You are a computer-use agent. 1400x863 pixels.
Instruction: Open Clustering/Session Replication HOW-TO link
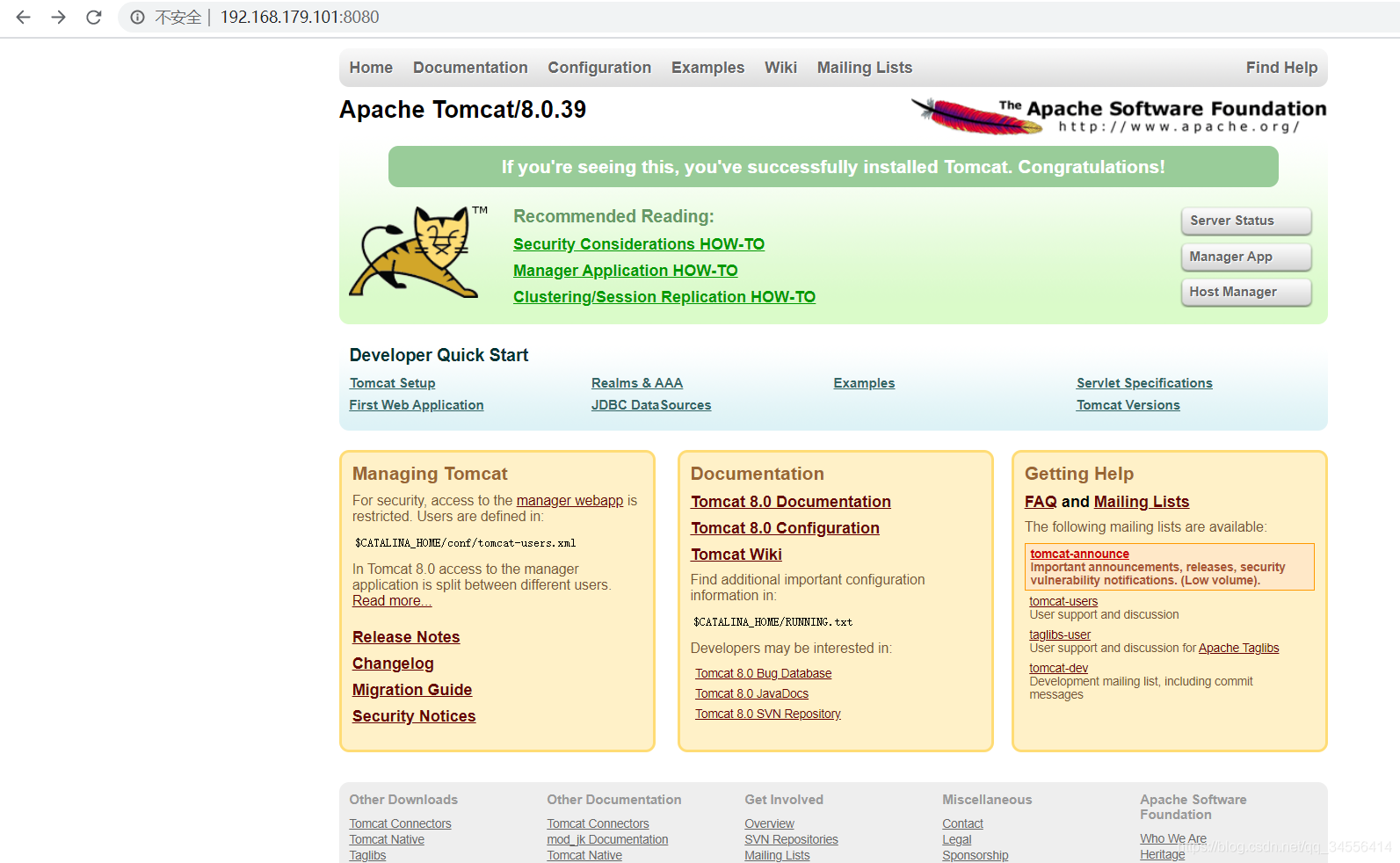click(x=664, y=297)
